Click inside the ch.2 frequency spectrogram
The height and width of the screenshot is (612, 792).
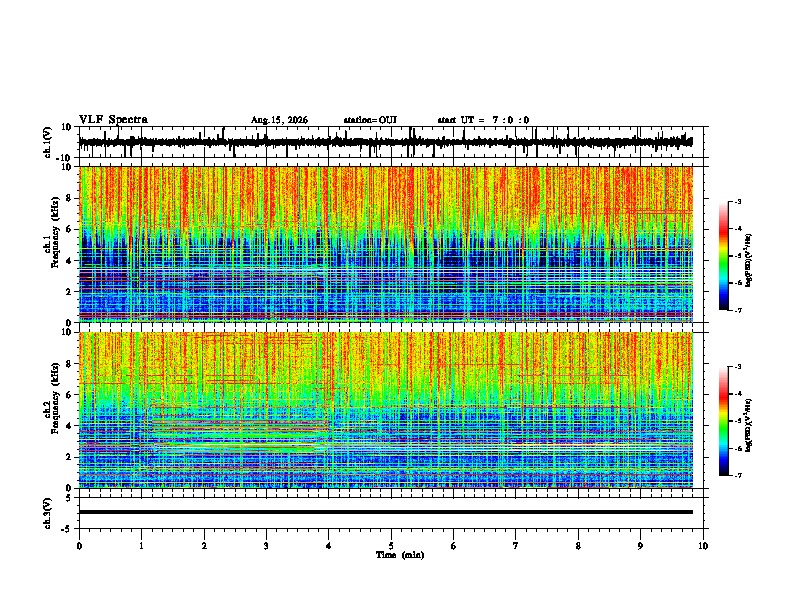coord(385,410)
